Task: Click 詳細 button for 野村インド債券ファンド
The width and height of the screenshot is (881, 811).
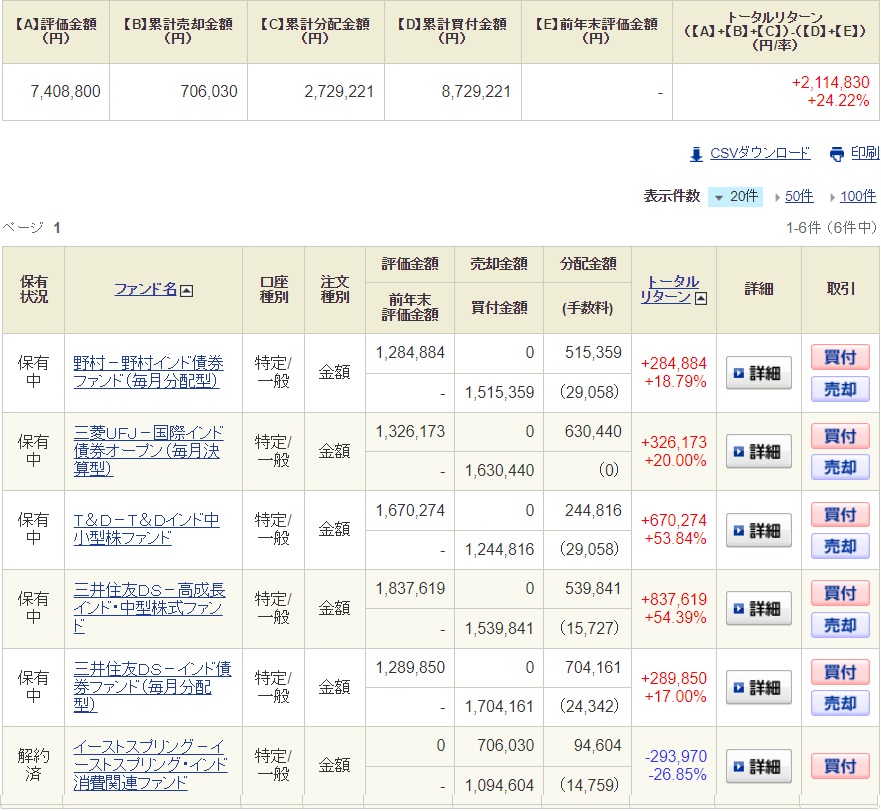Action: (x=758, y=373)
